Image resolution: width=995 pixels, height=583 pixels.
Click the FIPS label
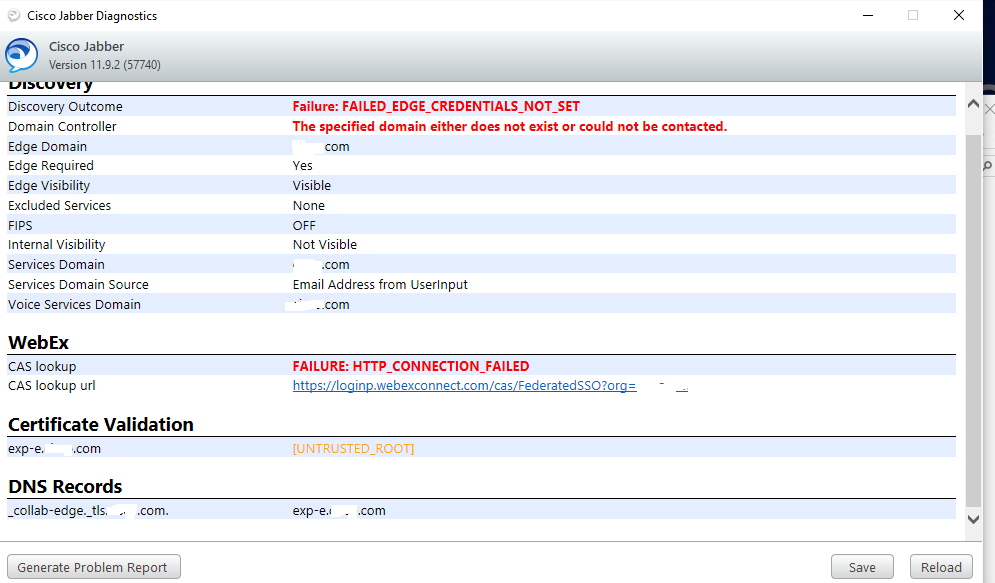[x=20, y=226]
